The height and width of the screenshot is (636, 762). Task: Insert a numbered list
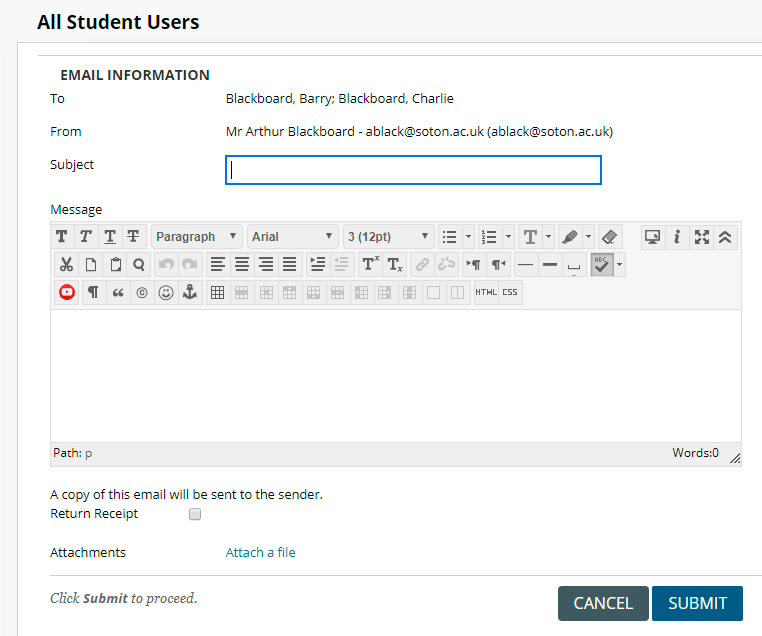(x=490, y=237)
